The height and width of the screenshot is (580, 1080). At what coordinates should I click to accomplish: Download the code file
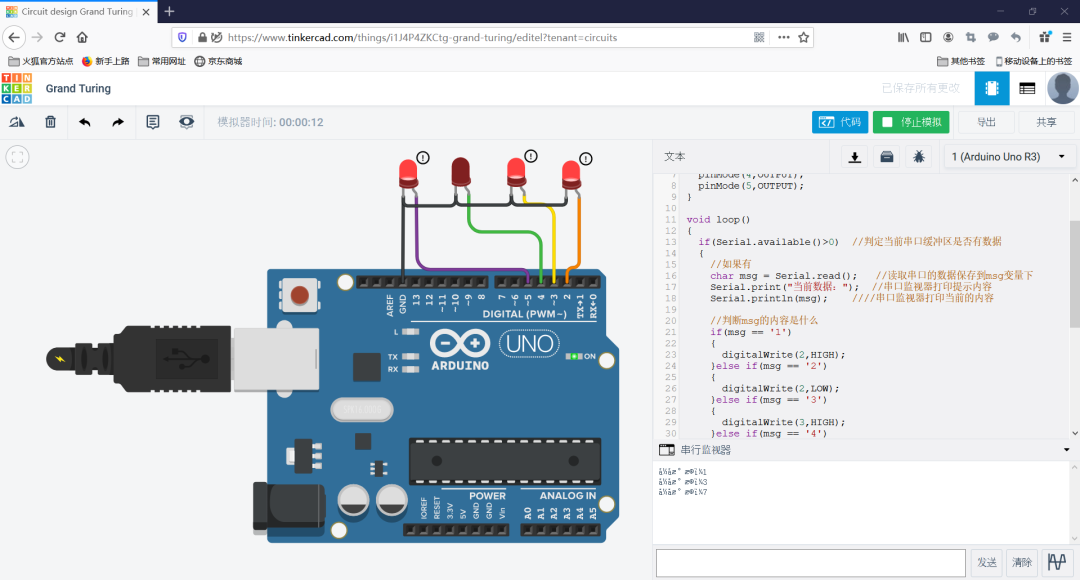(854, 157)
